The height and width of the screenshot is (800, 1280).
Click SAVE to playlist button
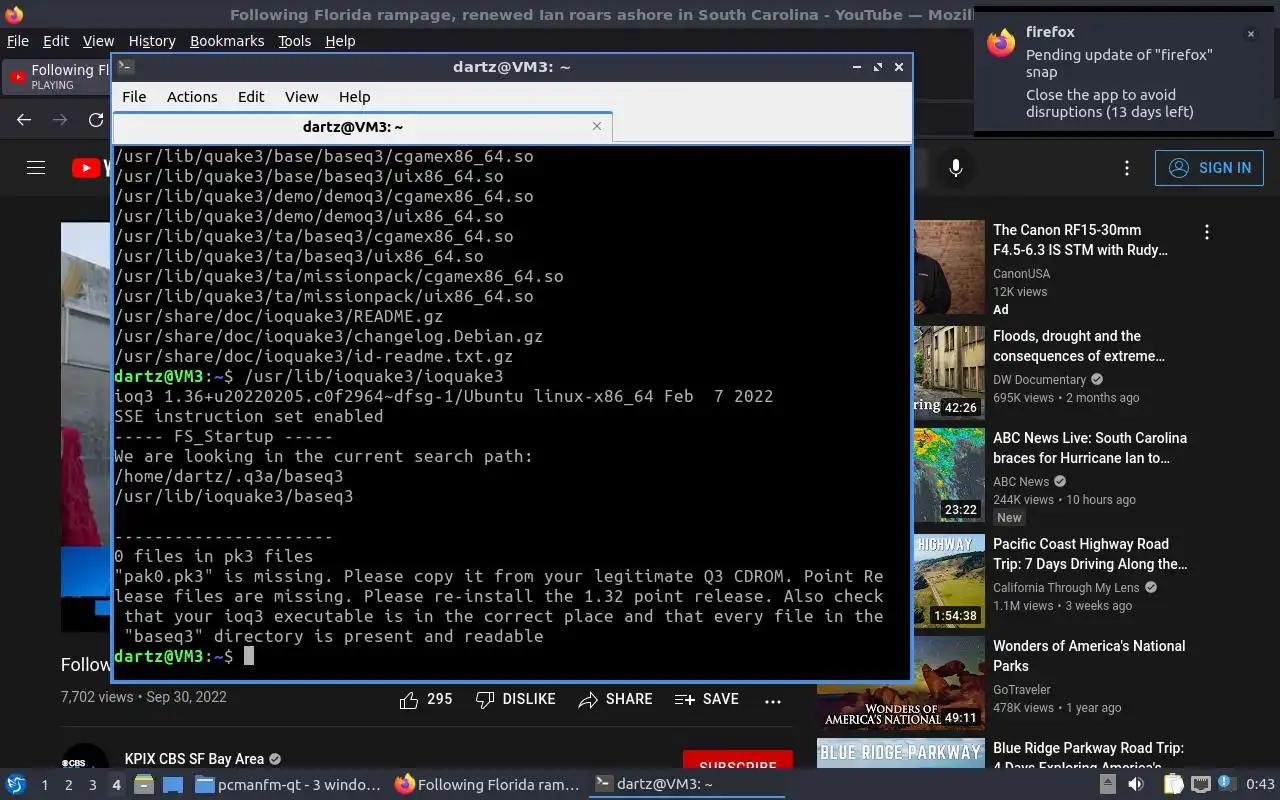[707, 700]
